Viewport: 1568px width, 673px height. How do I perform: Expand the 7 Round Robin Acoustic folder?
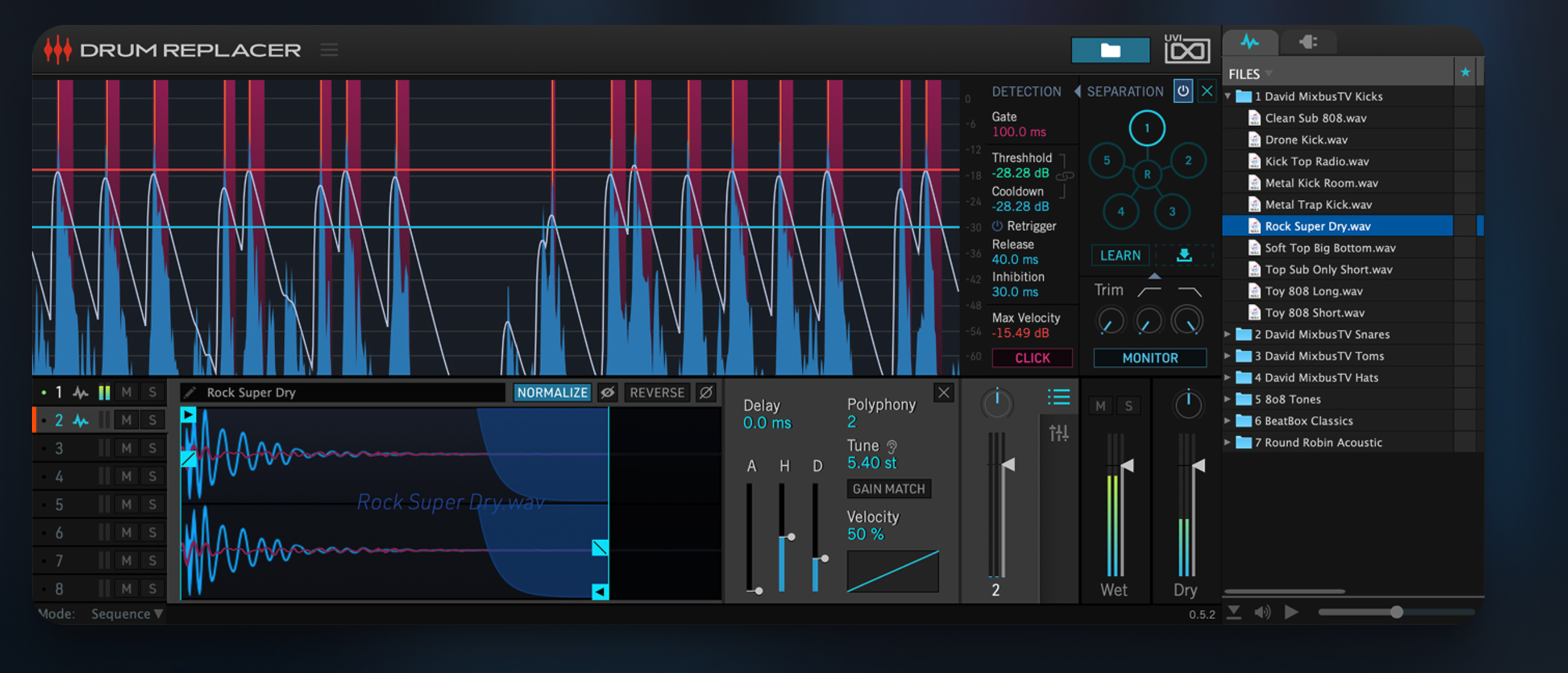click(1228, 442)
